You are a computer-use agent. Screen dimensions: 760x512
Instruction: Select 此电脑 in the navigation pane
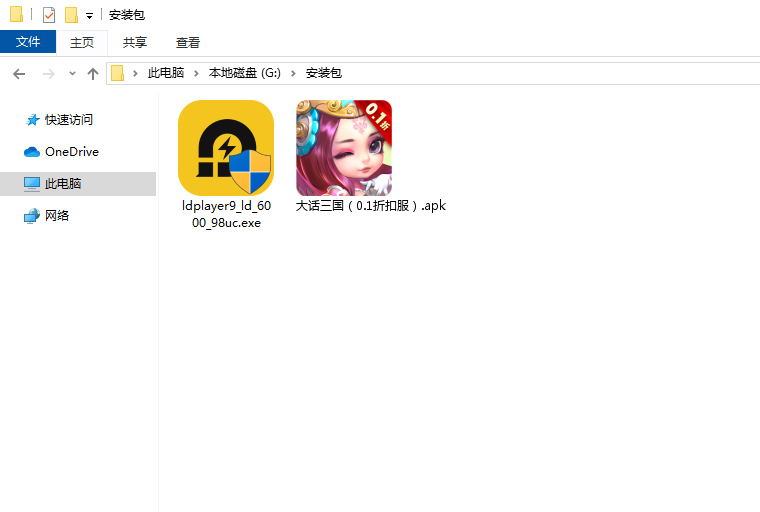63,184
